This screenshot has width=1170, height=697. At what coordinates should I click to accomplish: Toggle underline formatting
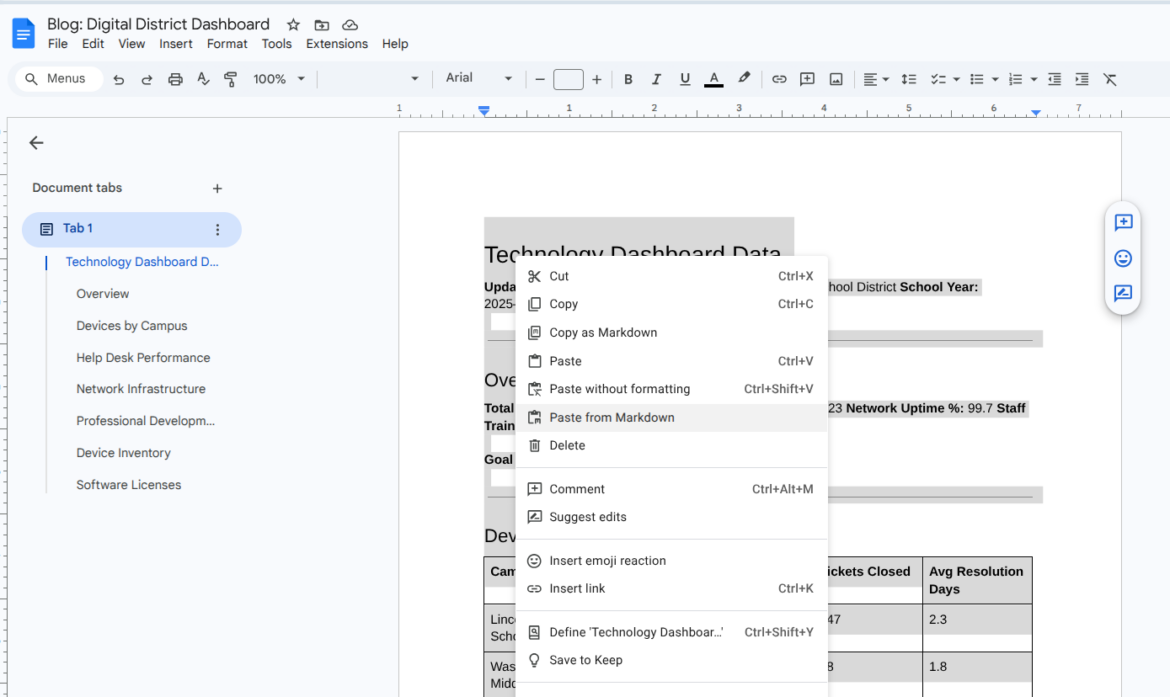684,79
